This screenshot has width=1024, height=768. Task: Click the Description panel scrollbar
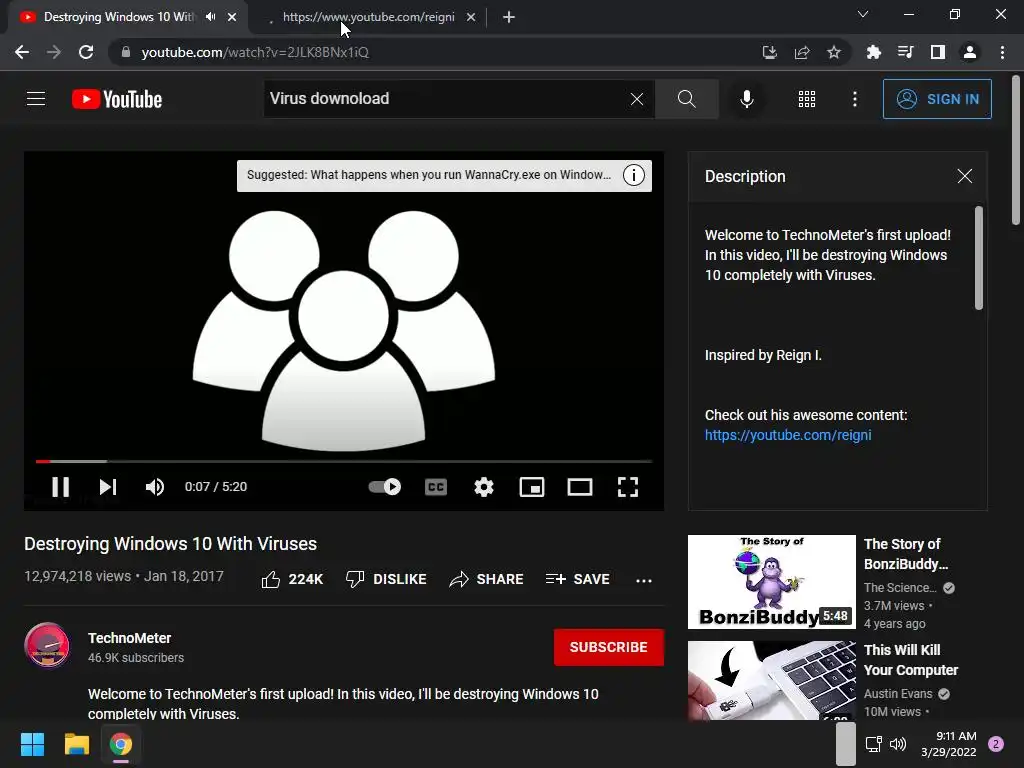click(978, 258)
